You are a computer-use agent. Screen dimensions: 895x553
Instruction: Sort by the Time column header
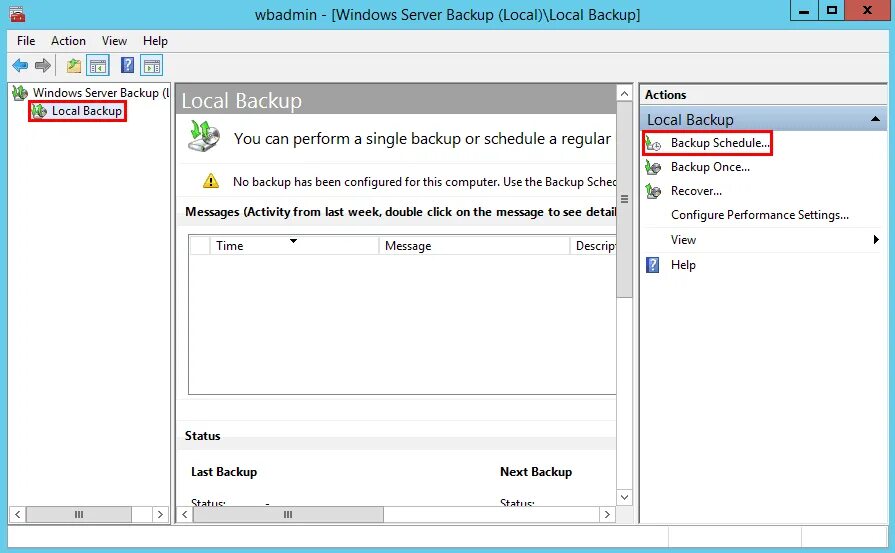pos(293,245)
